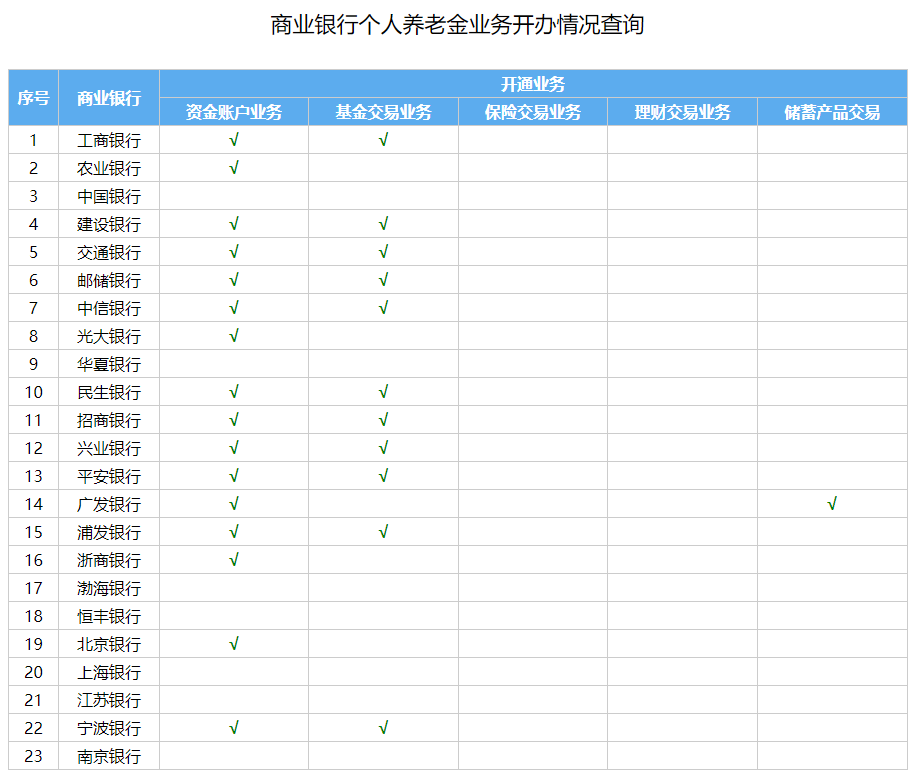Click the bank name 浦发银行
914x775 pixels.
tap(109, 532)
